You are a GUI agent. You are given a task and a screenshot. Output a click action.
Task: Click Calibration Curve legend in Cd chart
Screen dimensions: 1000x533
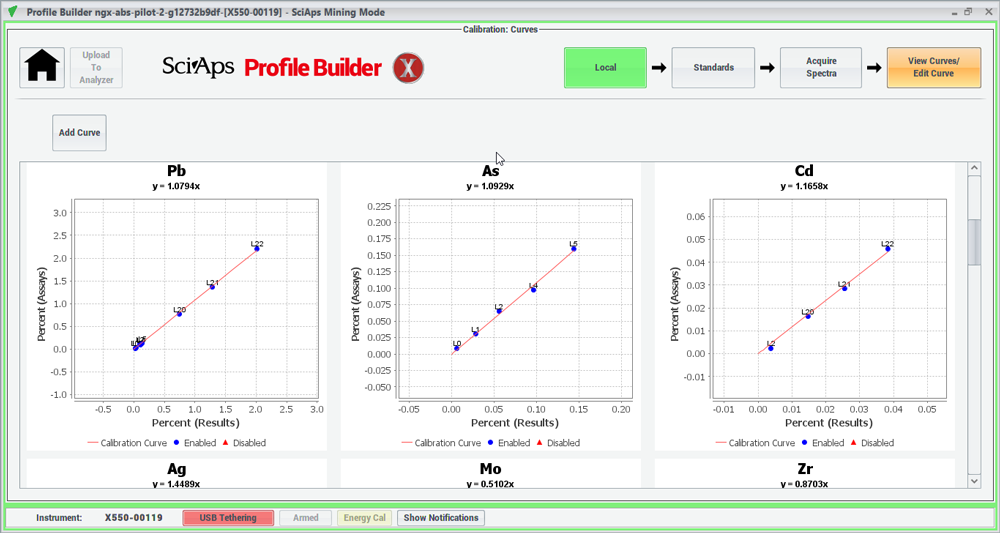coord(756,443)
